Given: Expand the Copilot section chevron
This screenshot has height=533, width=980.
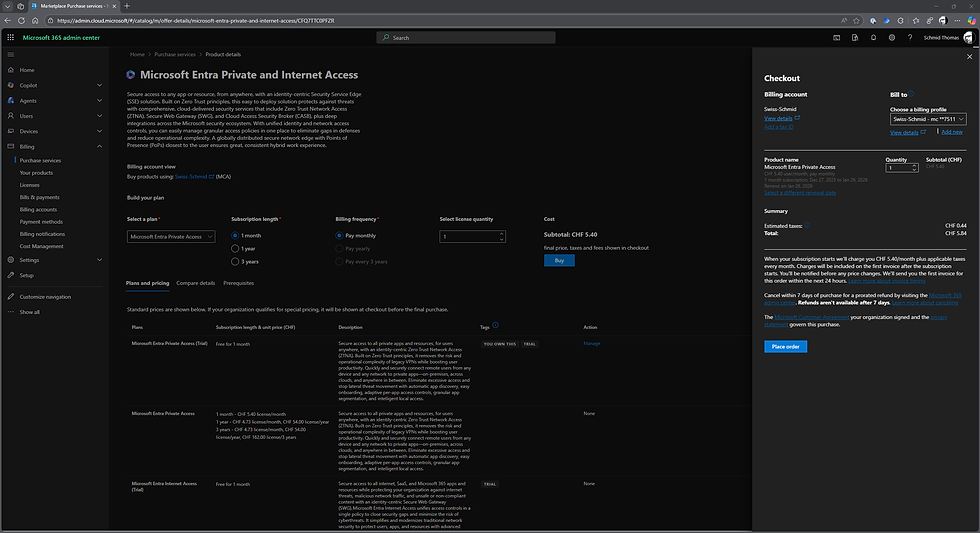Looking at the screenshot, I should tap(99, 85).
